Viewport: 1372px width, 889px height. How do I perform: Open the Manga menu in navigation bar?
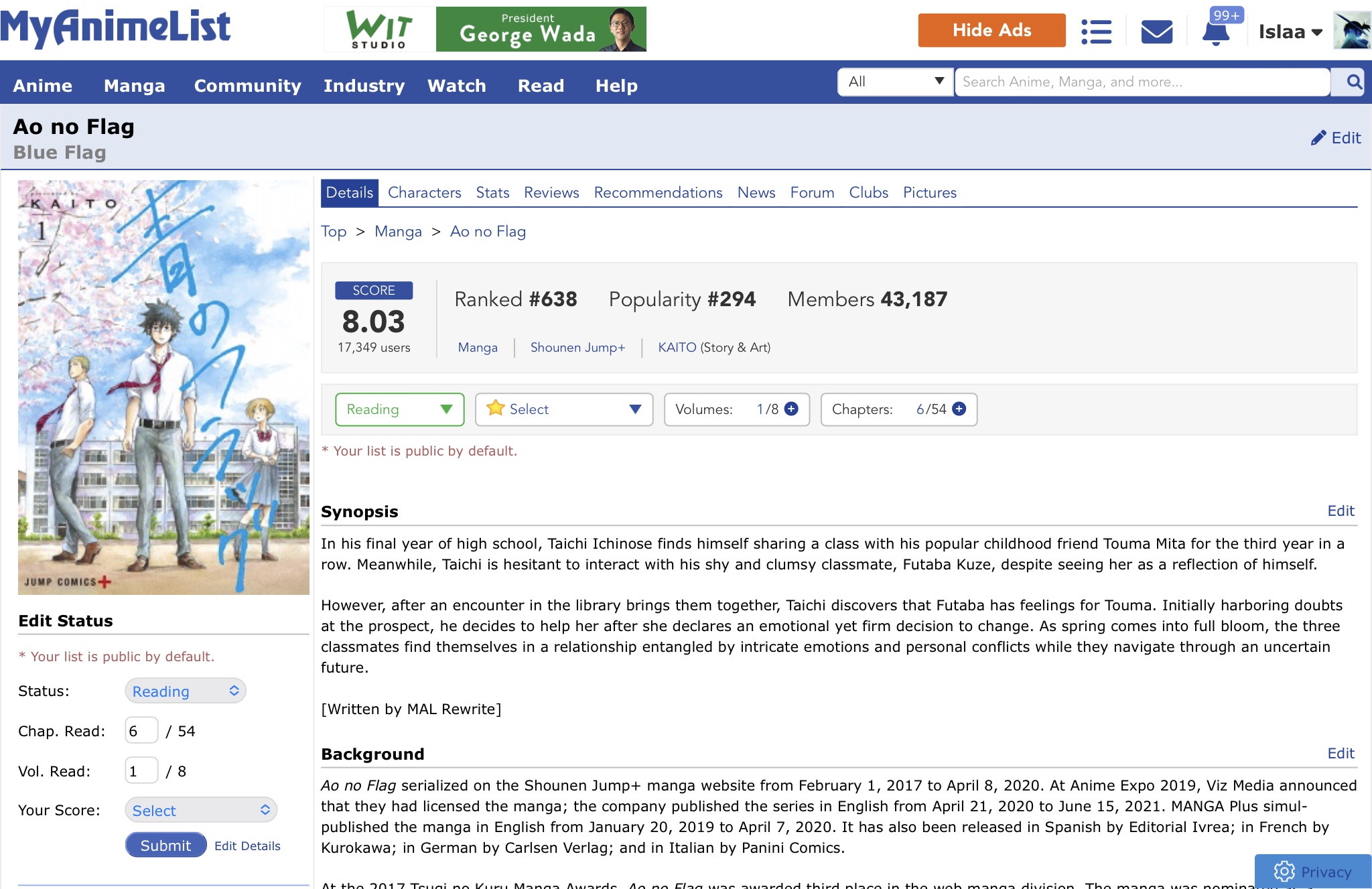[x=135, y=86]
